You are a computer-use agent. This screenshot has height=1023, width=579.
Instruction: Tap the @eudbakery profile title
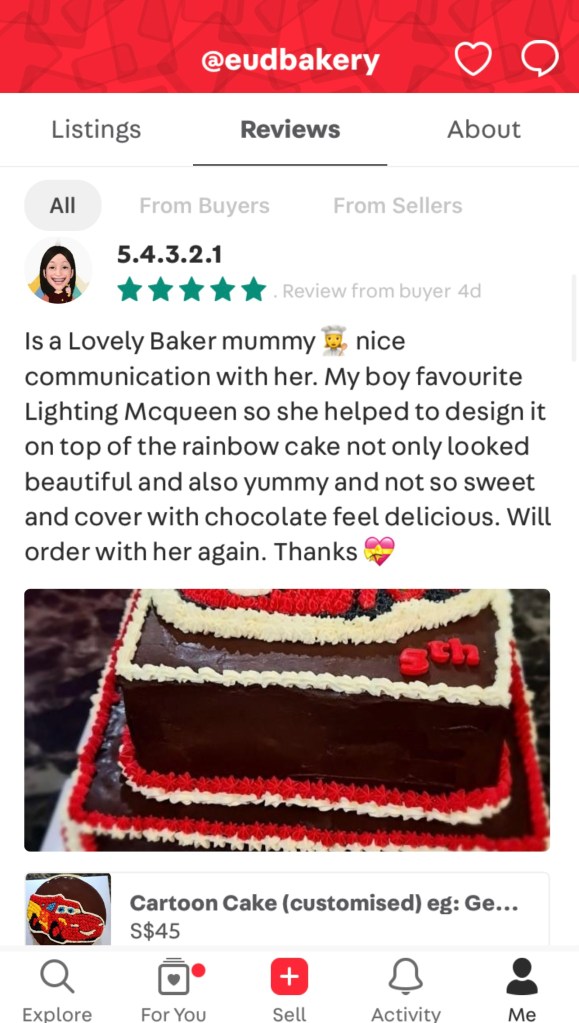click(290, 61)
